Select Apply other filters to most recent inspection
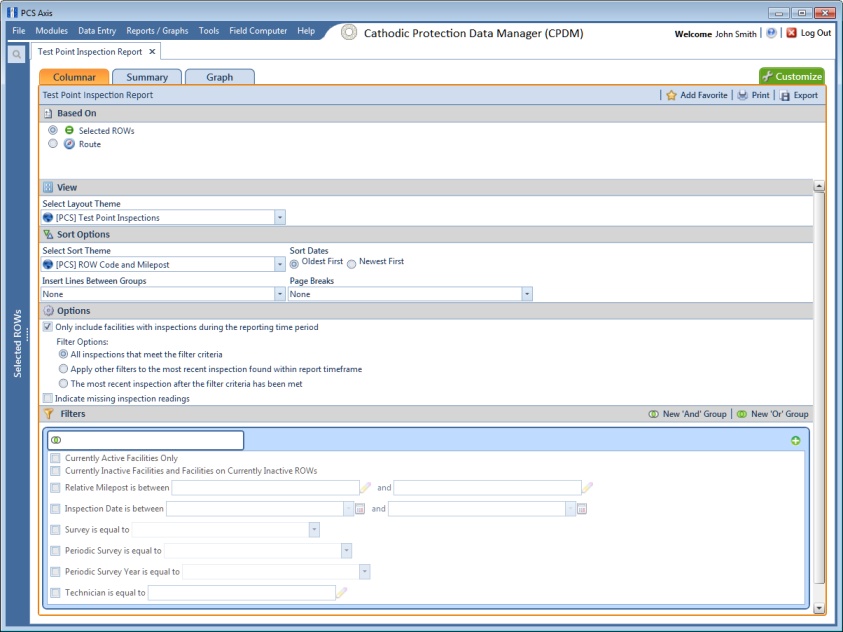The width and height of the screenshot is (843, 632). [63, 369]
